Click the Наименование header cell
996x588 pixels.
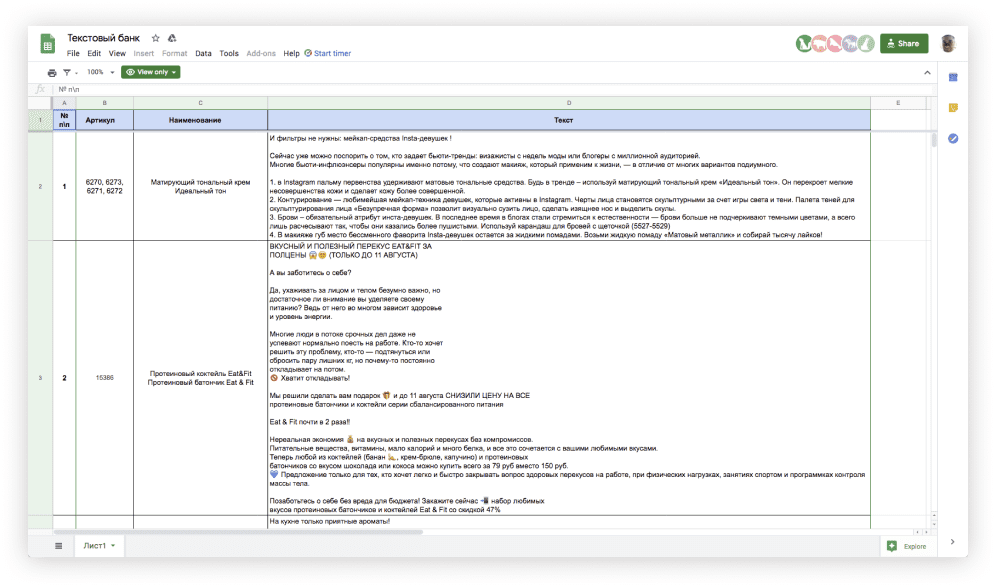tap(201, 120)
